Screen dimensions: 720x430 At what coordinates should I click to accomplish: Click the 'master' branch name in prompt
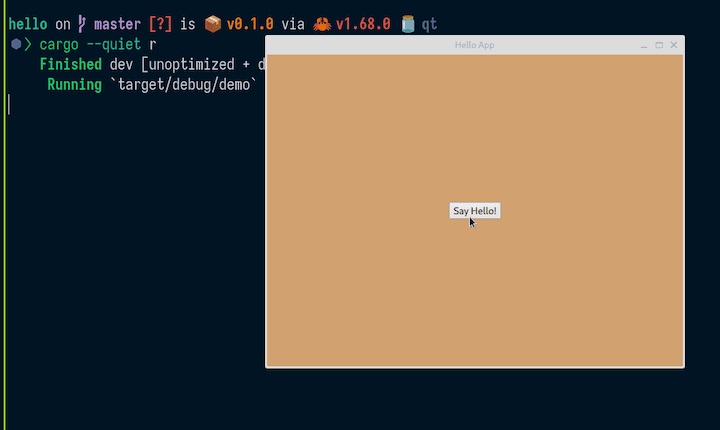117,24
